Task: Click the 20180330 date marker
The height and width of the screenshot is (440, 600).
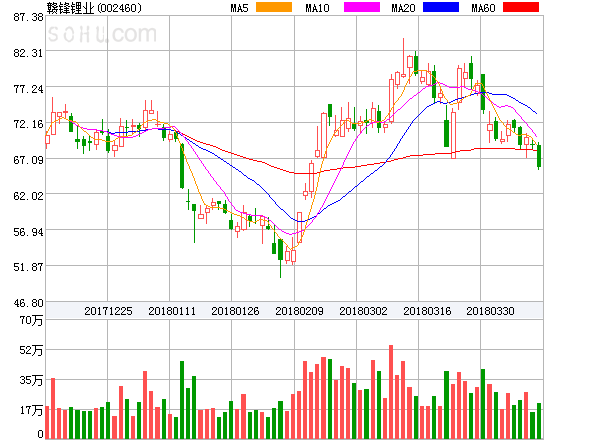Action: [490, 311]
